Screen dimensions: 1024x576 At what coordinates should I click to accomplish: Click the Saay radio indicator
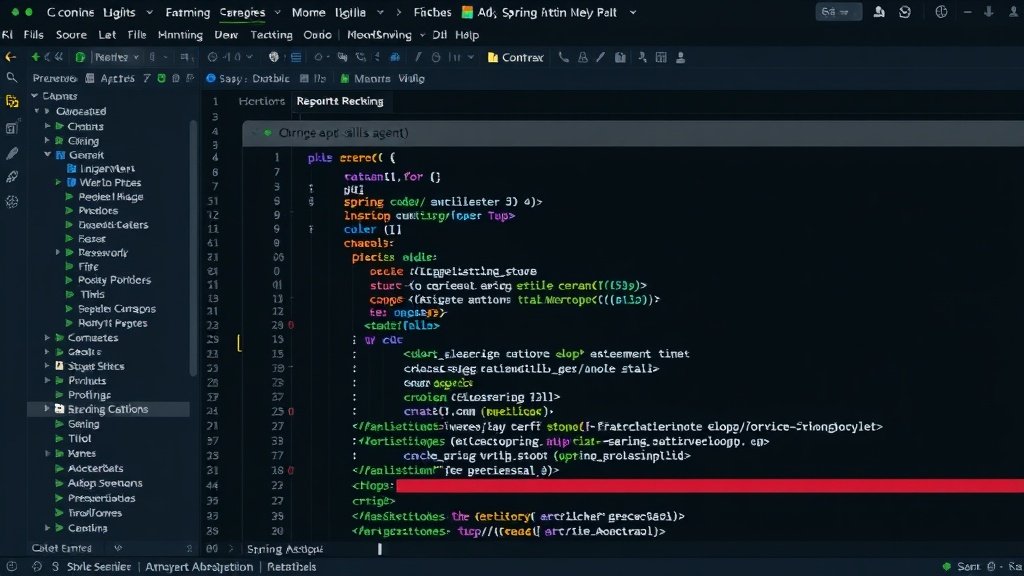(210, 78)
